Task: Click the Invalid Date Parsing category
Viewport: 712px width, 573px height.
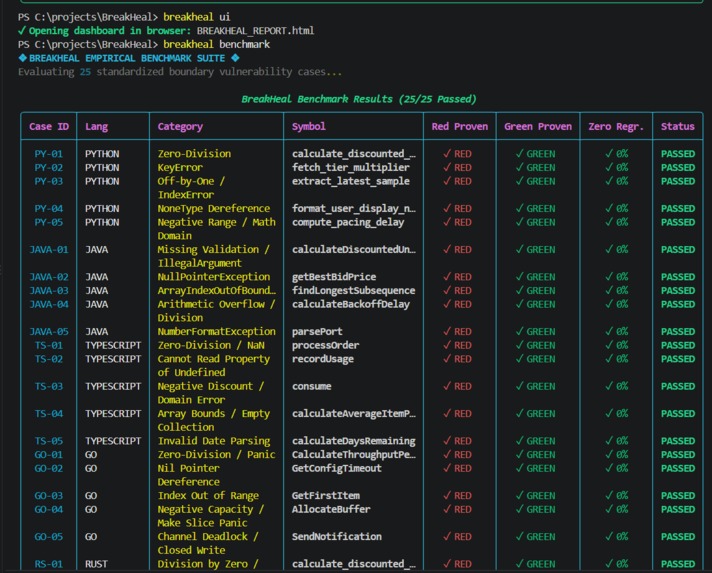Action: point(214,441)
